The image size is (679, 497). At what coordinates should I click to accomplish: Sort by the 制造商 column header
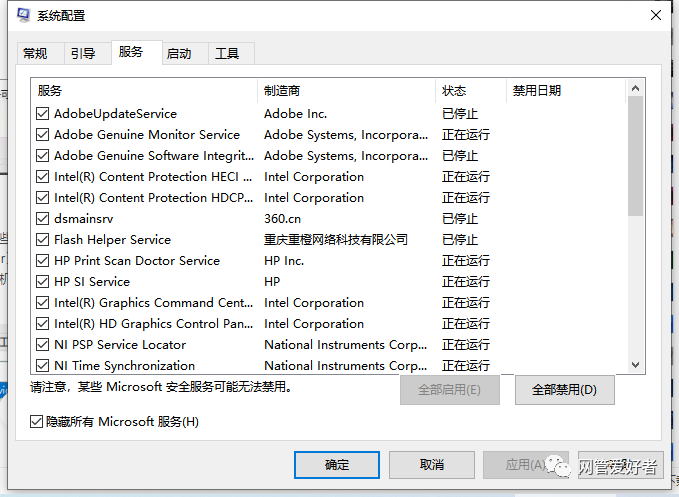pyautogui.click(x=346, y=91)
